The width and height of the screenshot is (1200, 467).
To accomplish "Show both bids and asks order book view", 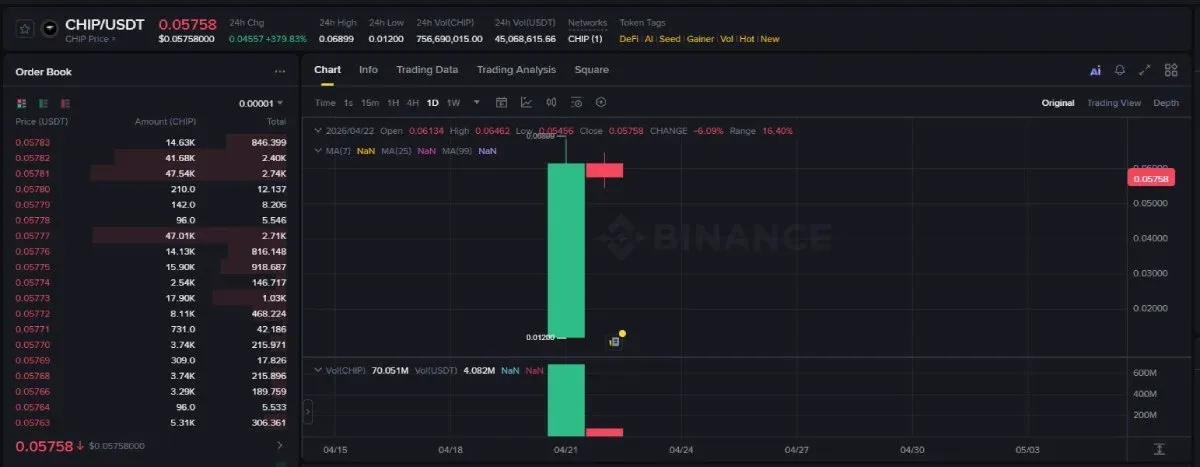I will 22,103.
